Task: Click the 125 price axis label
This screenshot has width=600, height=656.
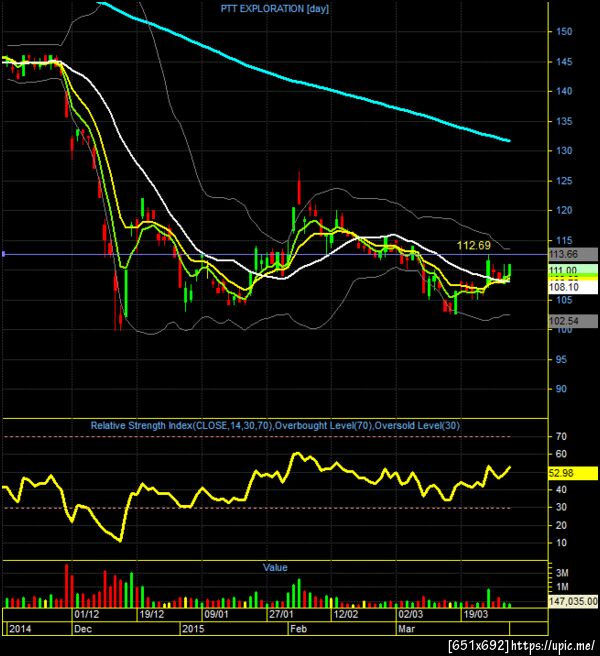Action: [x=564, y=181]
